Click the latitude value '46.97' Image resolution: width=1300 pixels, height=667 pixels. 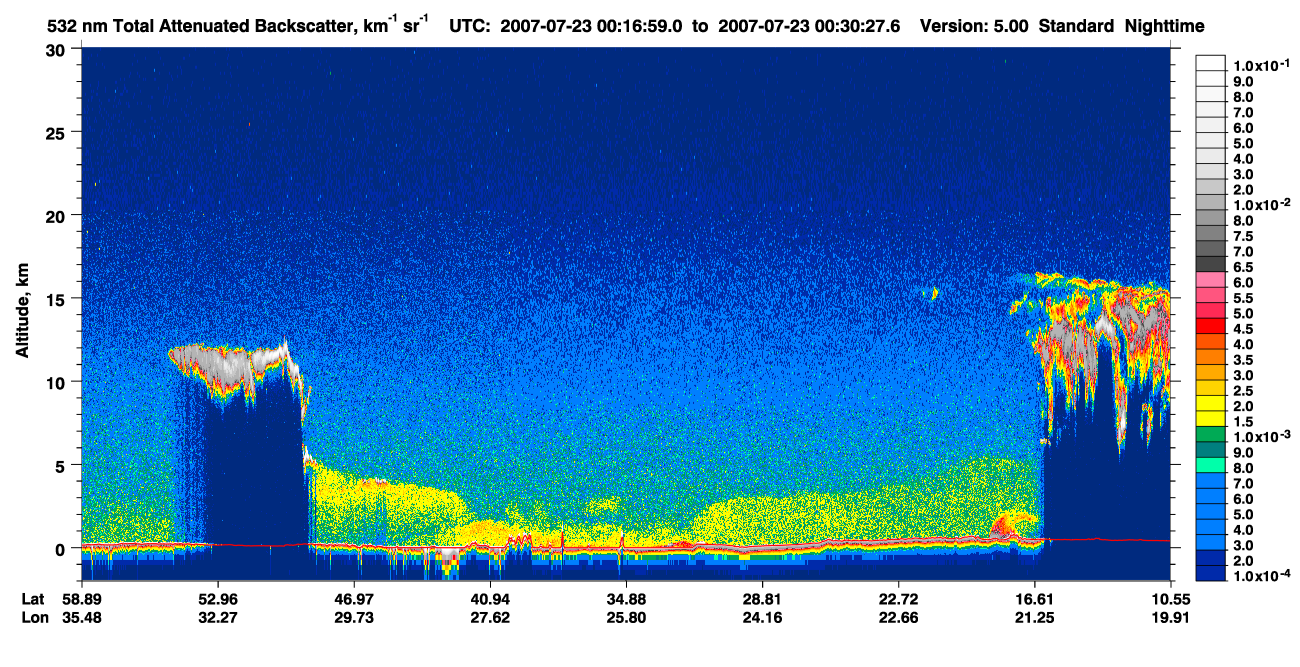click(354, 599)
